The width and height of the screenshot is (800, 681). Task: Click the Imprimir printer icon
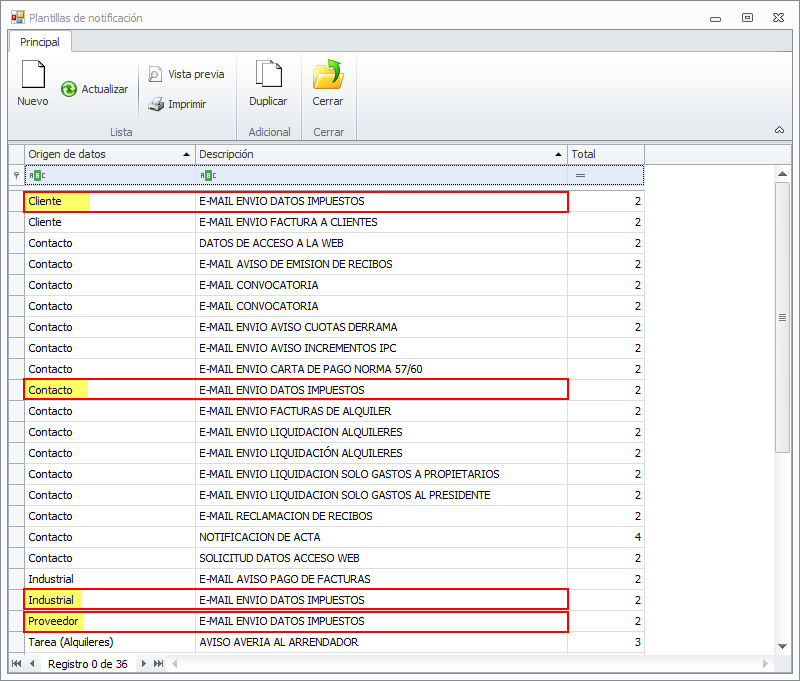(156, 104)
